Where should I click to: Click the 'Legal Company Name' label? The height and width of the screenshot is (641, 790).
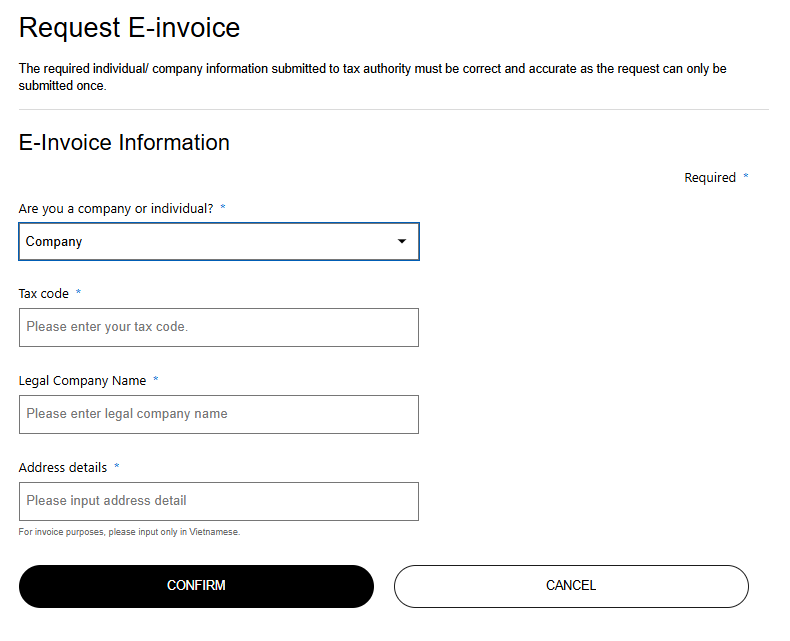82,380
